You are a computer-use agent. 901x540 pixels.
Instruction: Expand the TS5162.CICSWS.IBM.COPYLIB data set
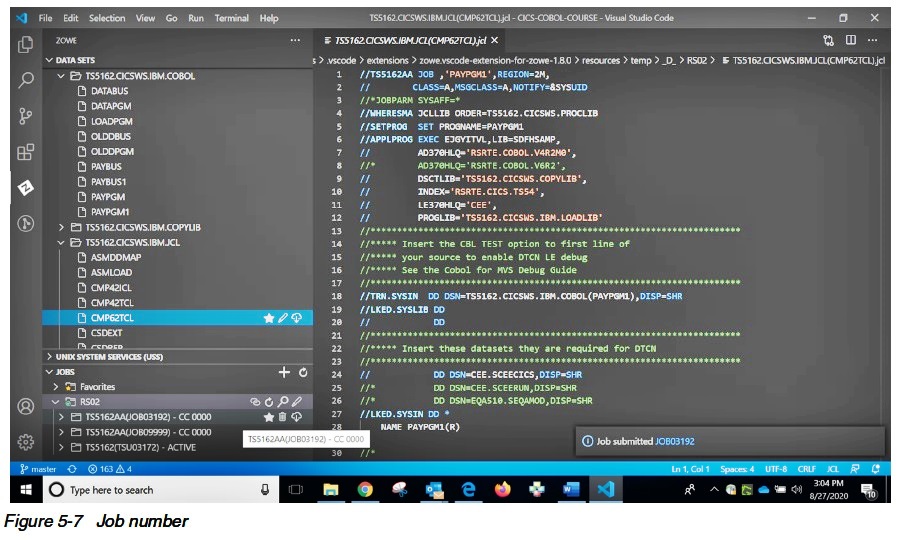(62, 227)
